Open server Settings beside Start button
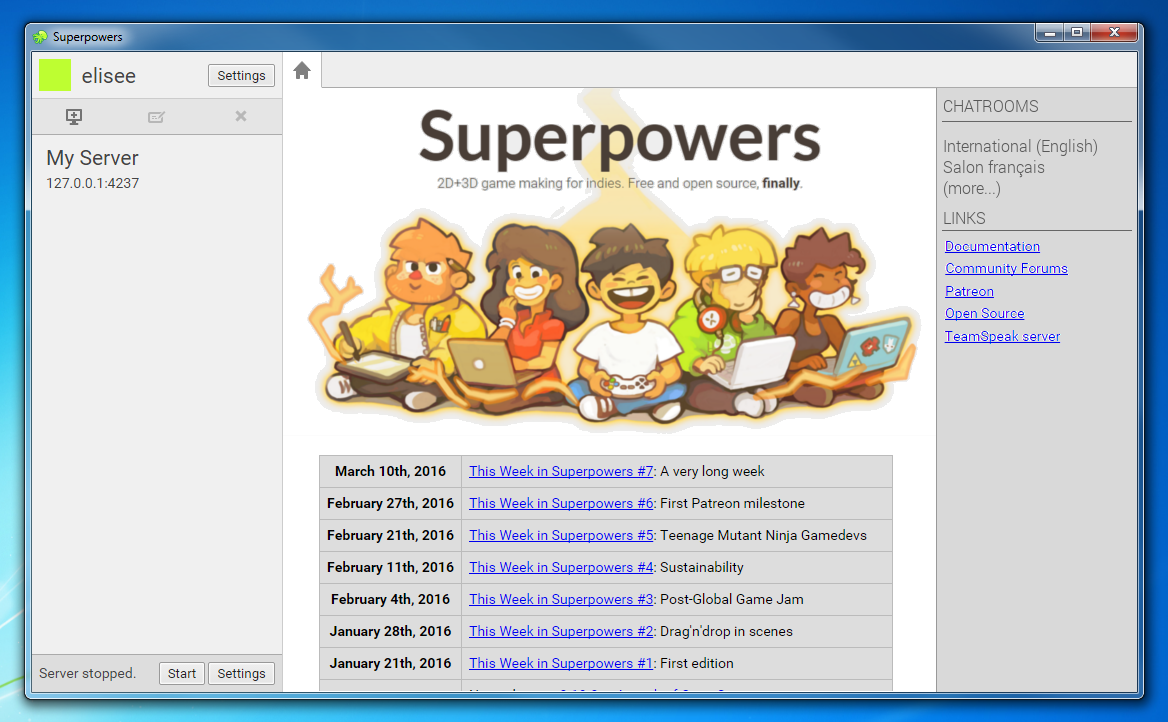 (x=241, y=674)
